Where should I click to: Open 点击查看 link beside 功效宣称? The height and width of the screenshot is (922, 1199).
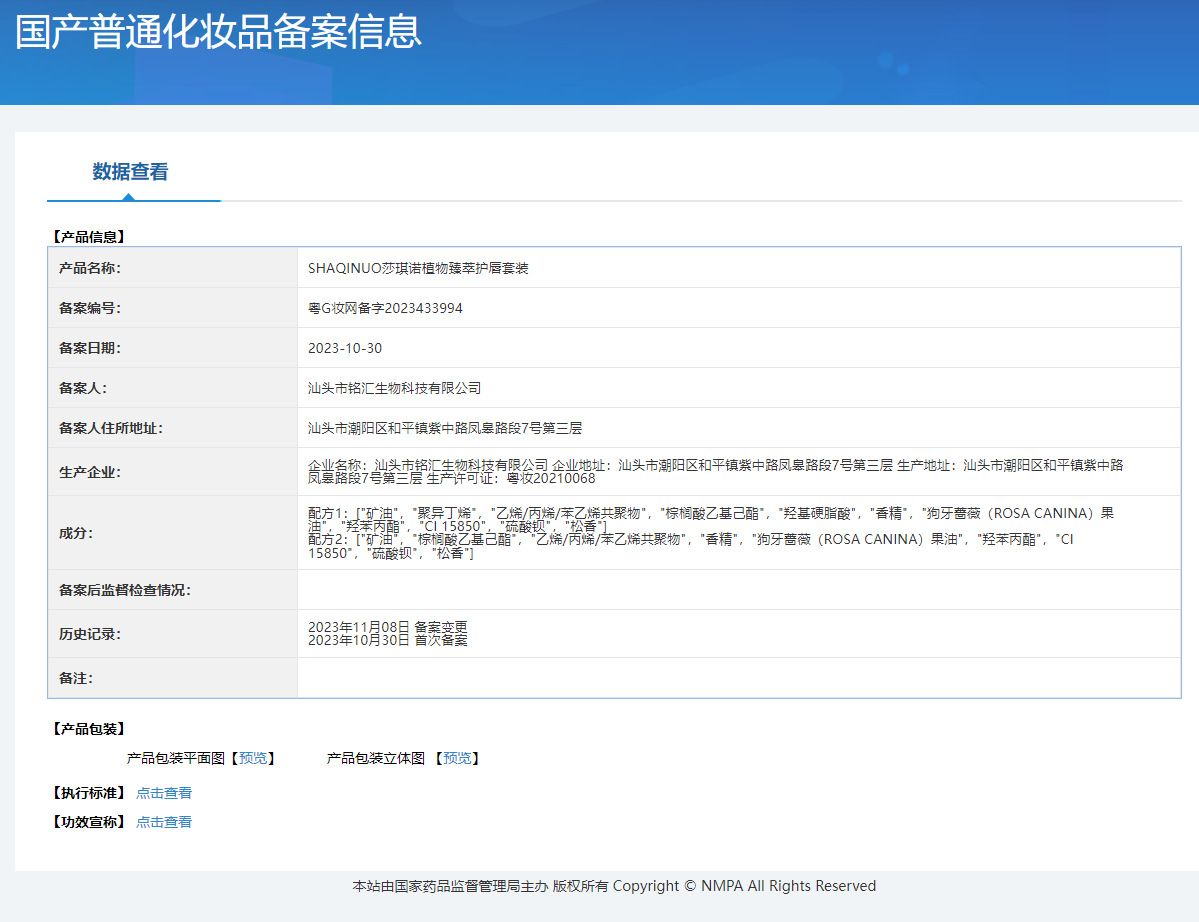pyautogui.click(x=164, y=822)
